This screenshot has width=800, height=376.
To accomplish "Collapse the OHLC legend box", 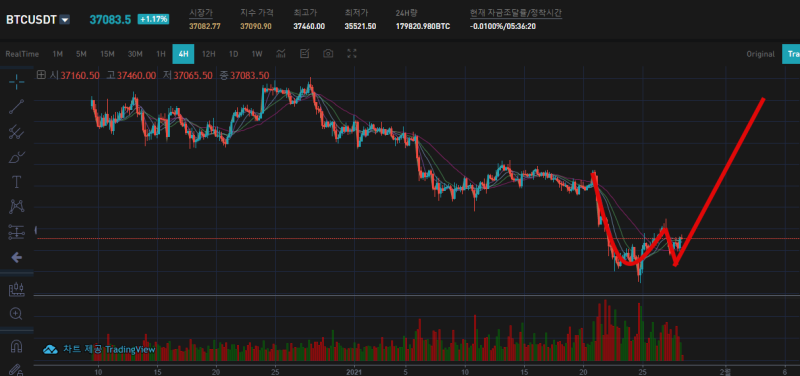I will click(41, 75).
